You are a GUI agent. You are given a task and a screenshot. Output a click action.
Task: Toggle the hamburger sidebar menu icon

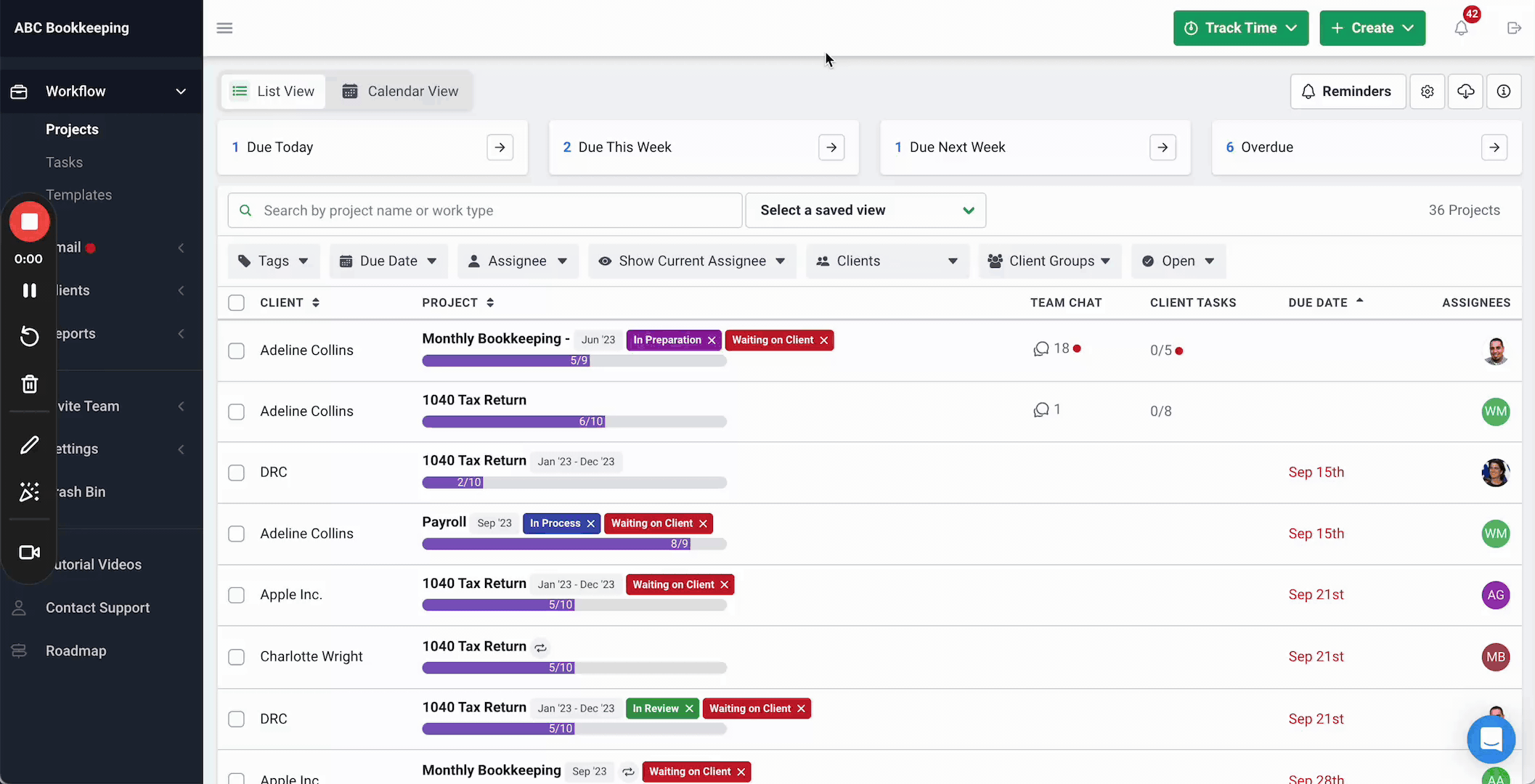224,28
